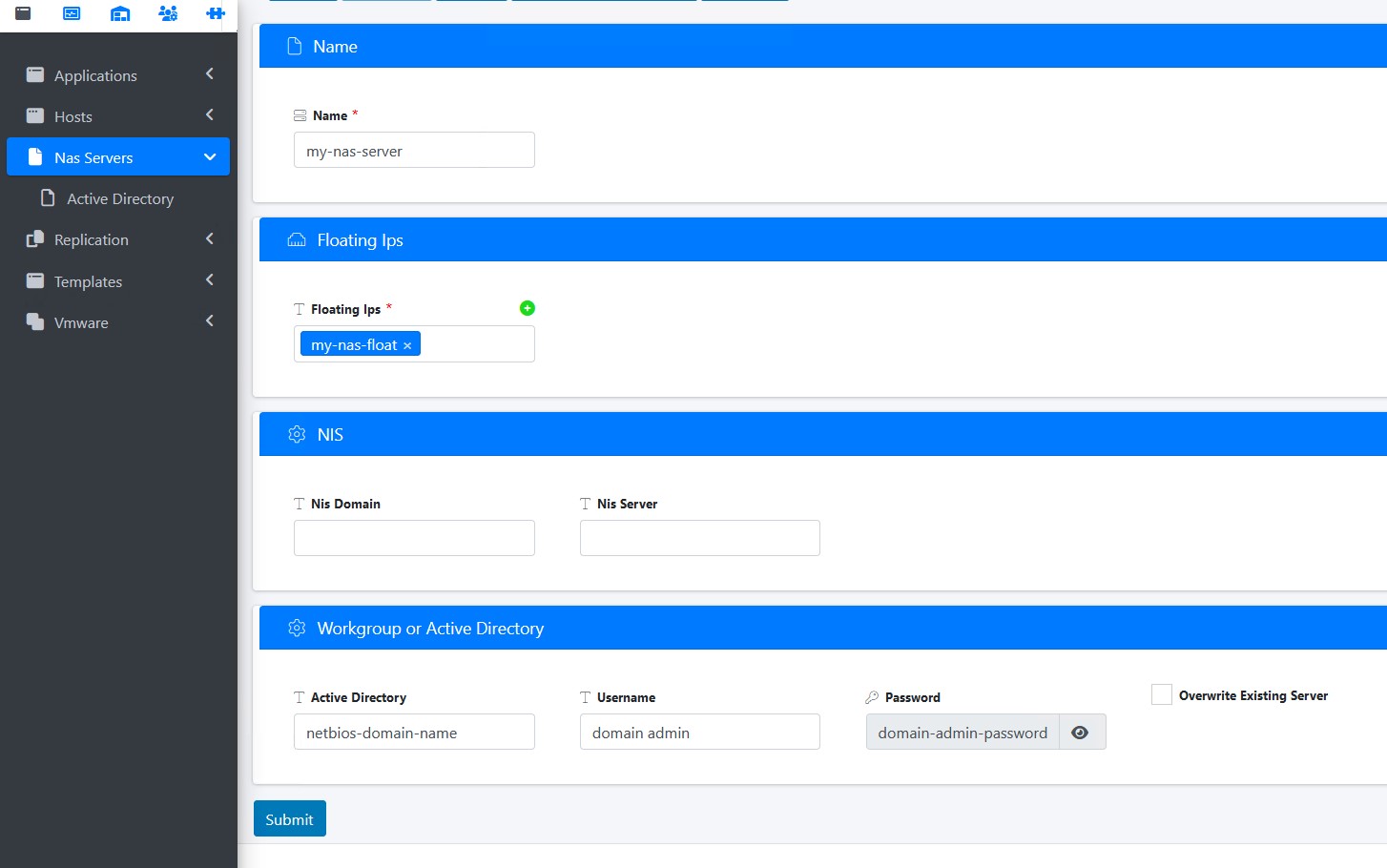Expand the Templates menu chevron
1387x868 pixels.
210,279
